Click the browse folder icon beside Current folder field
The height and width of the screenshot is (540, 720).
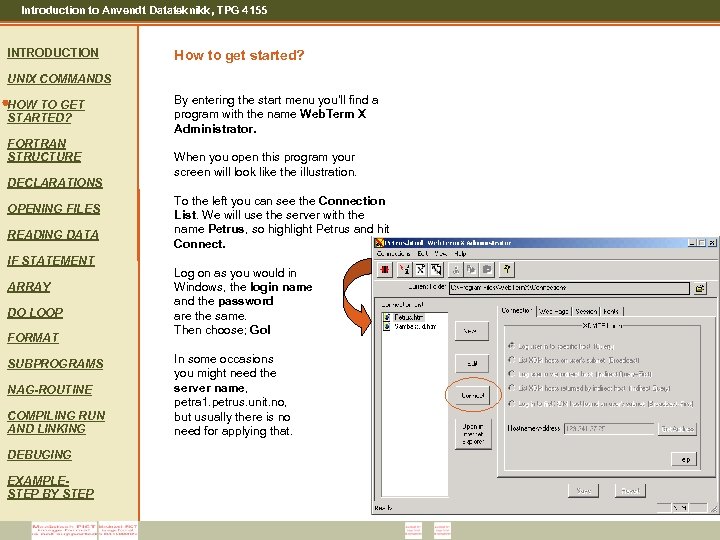[699, 288]
